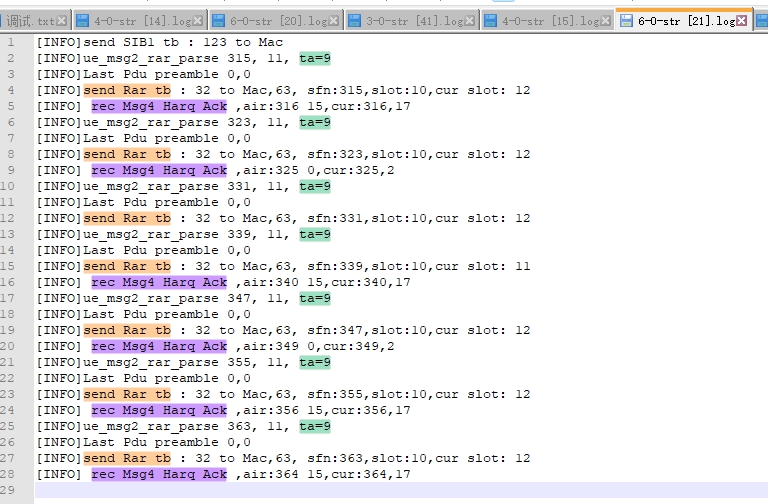Close the 6-0-str [20].log tab
The width and height of the screenshot is (768, 504).
click(333, 21)
